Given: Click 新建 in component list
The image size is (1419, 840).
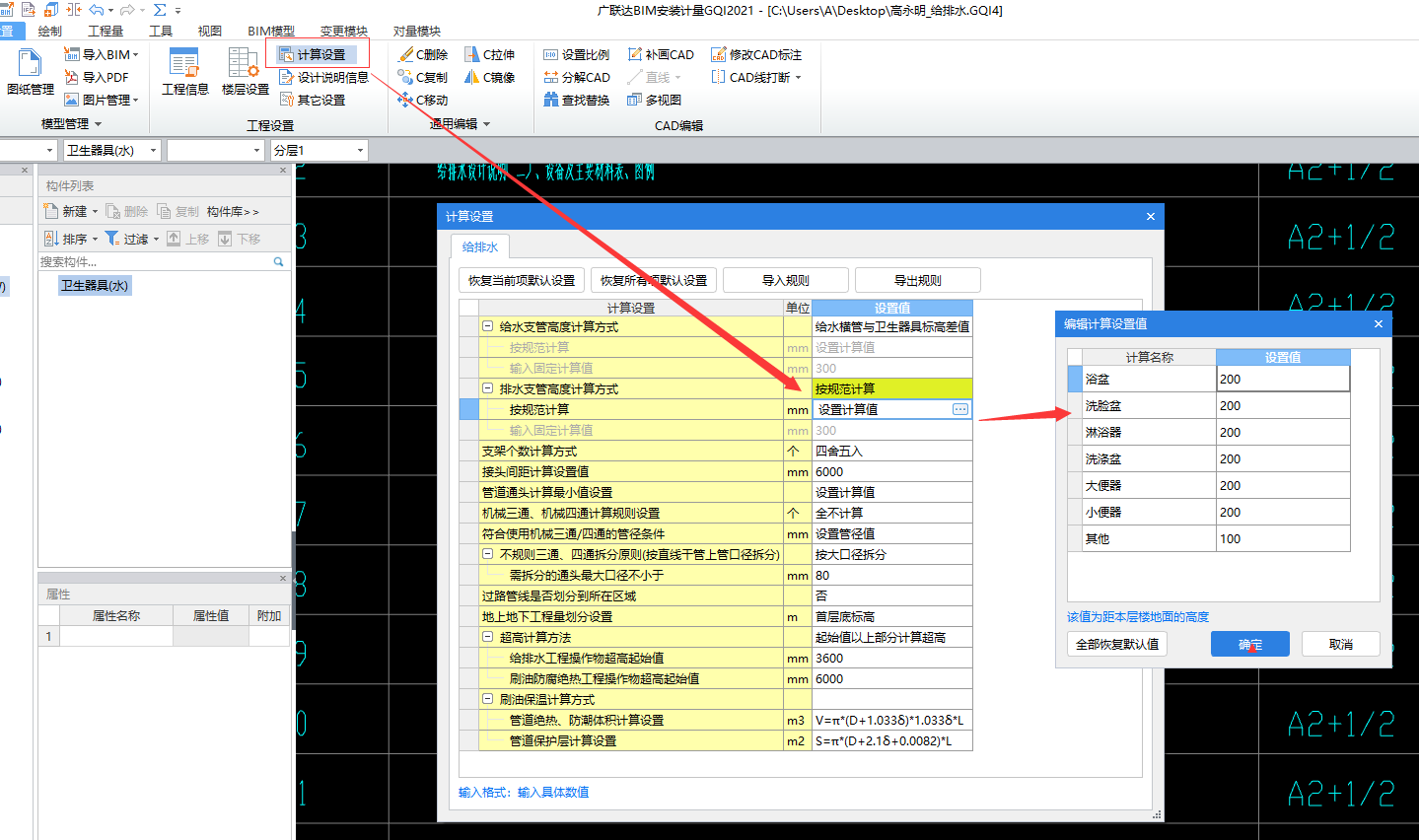Looking at the screenshot, I should point(71,211).
